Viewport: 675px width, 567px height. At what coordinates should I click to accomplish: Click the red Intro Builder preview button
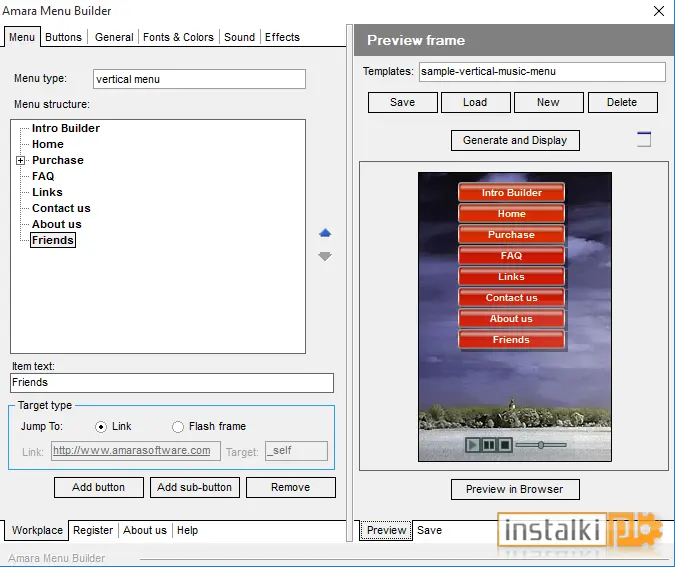(x=511, y=192)
